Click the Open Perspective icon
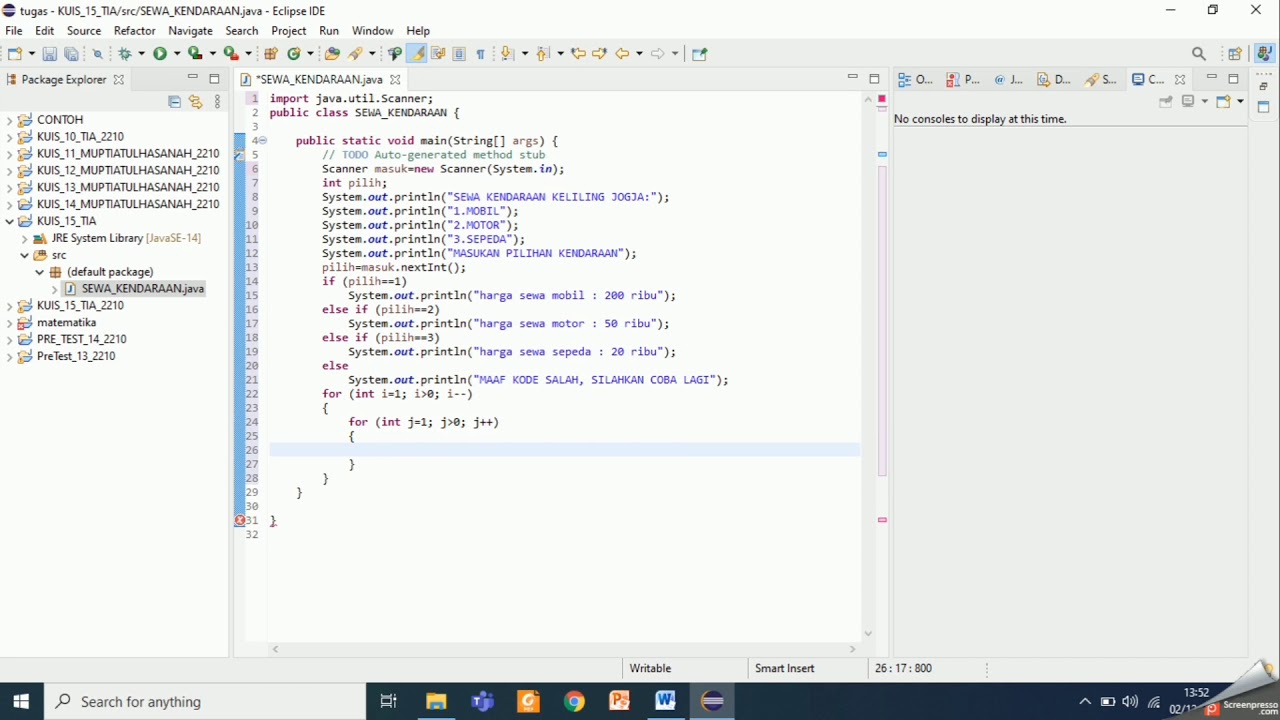The image size is (1280, 720). tap(1235, 54)
